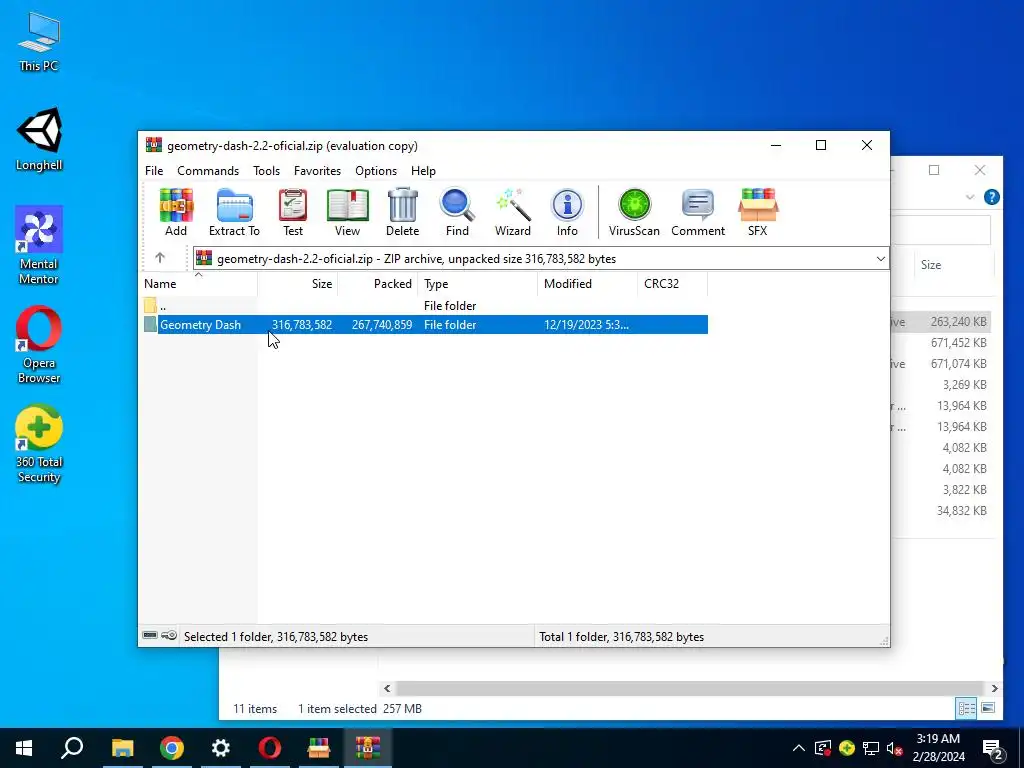Open Explorer Help question mark icon
The height and width of the screenshot is (768, 1024).
[991, 197]
